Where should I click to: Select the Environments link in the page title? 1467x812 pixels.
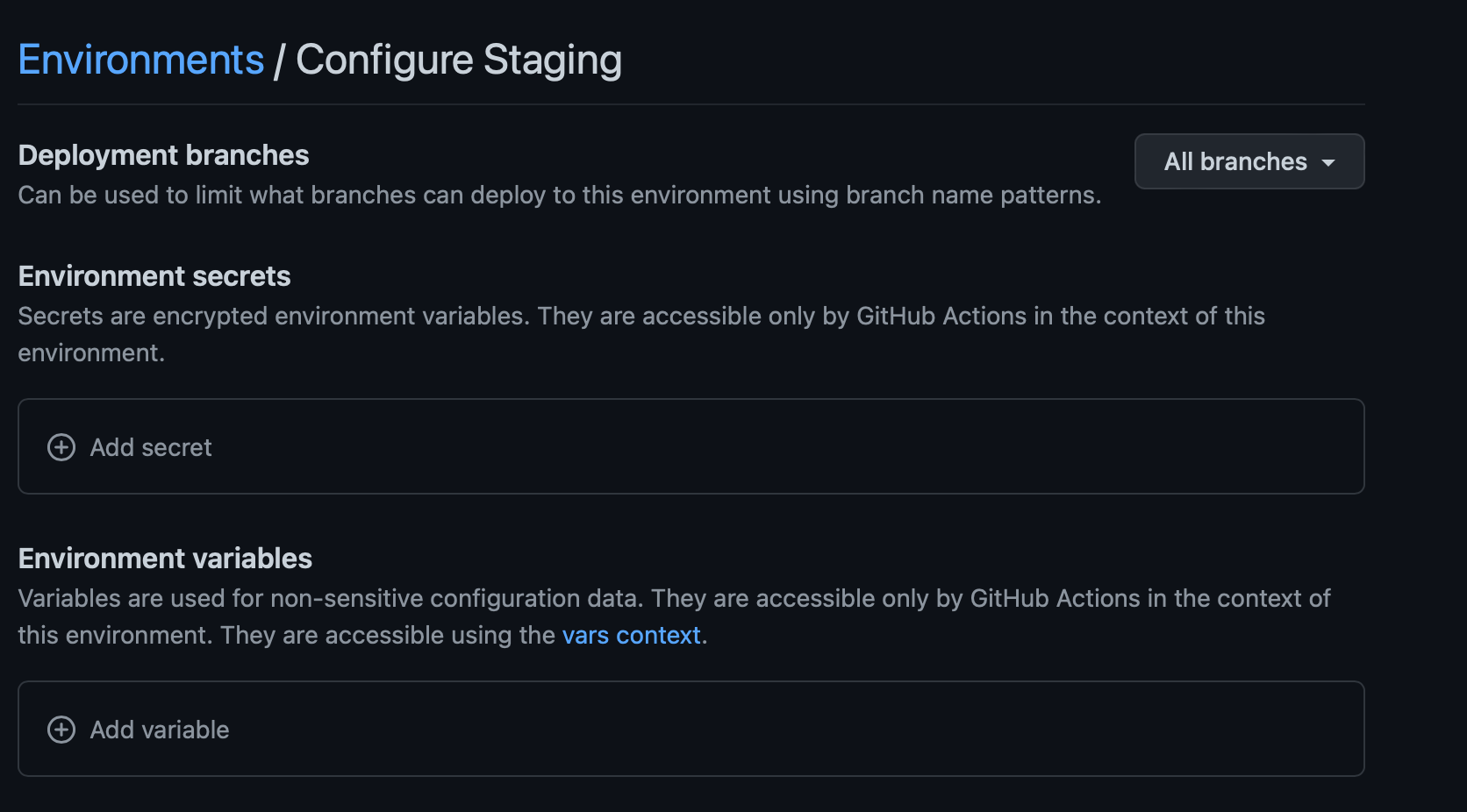140,59
